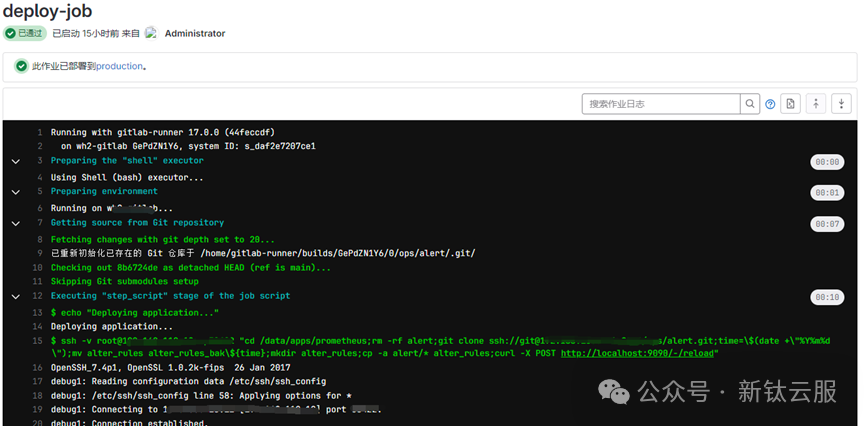
Task: Click line number 9 in job log
Action: pyautogui.click(x=40, y=254)
